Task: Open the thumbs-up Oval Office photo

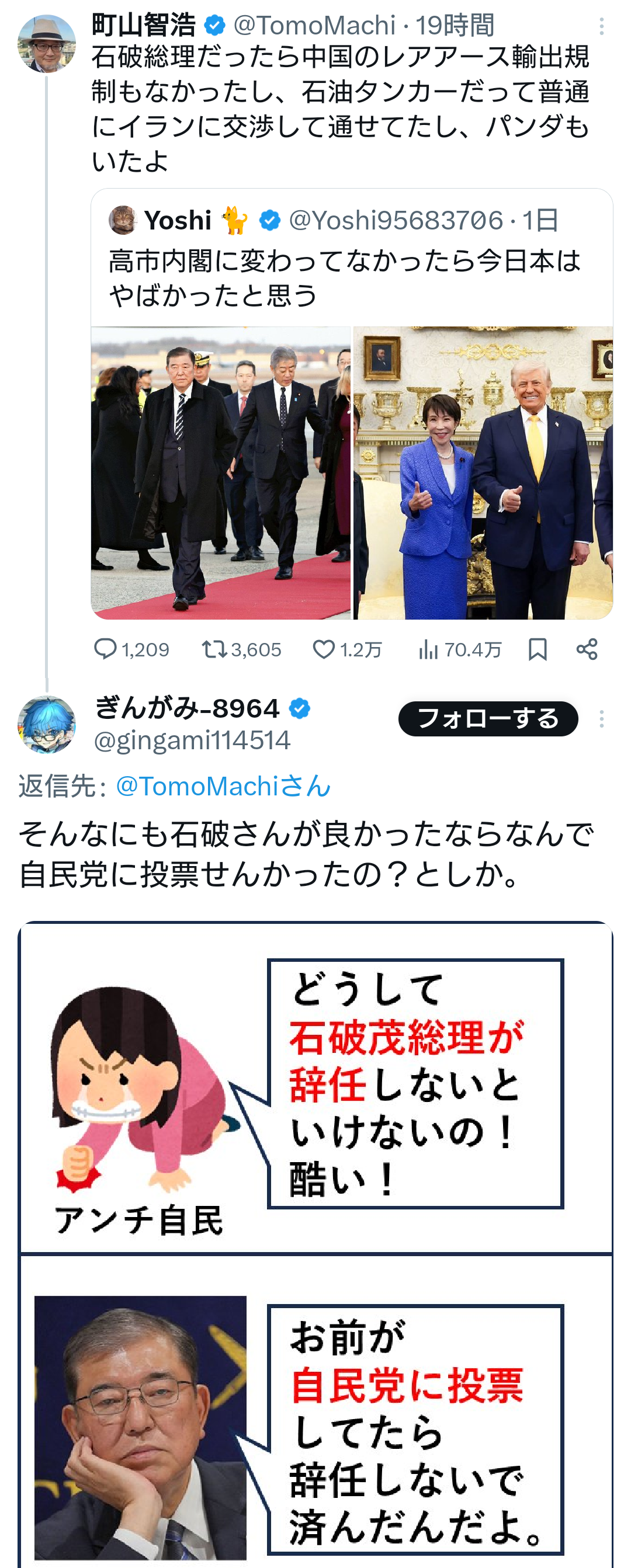Action: click(483, 473)
